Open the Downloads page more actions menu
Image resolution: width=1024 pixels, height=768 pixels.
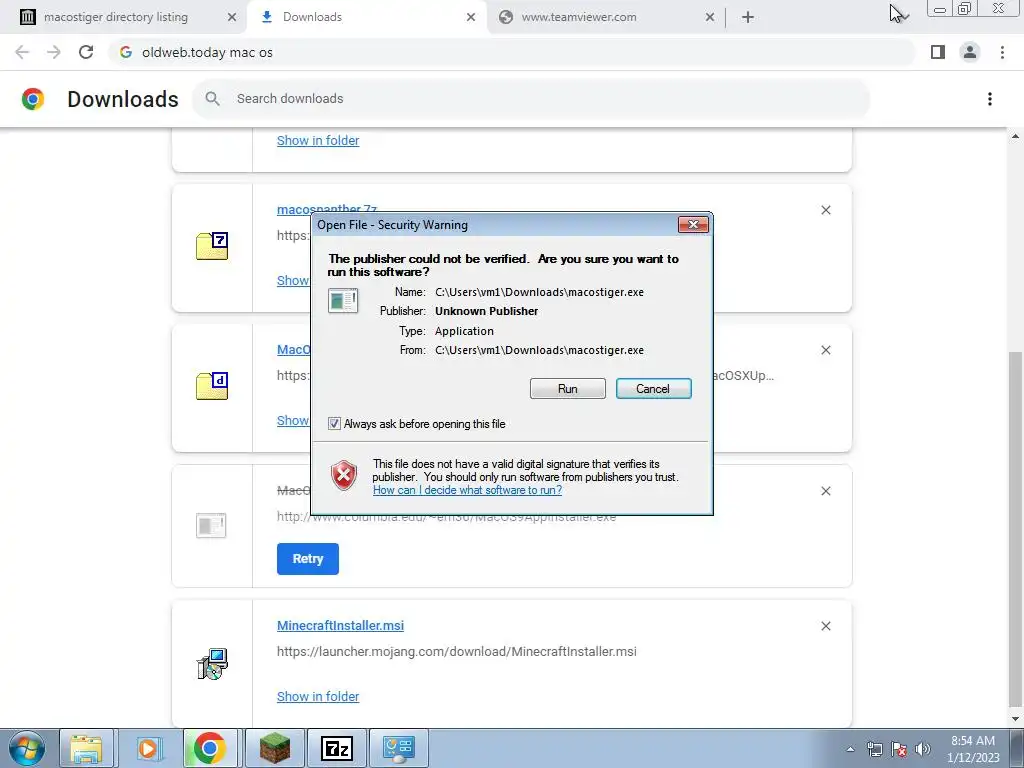click(x=989, y=99)
